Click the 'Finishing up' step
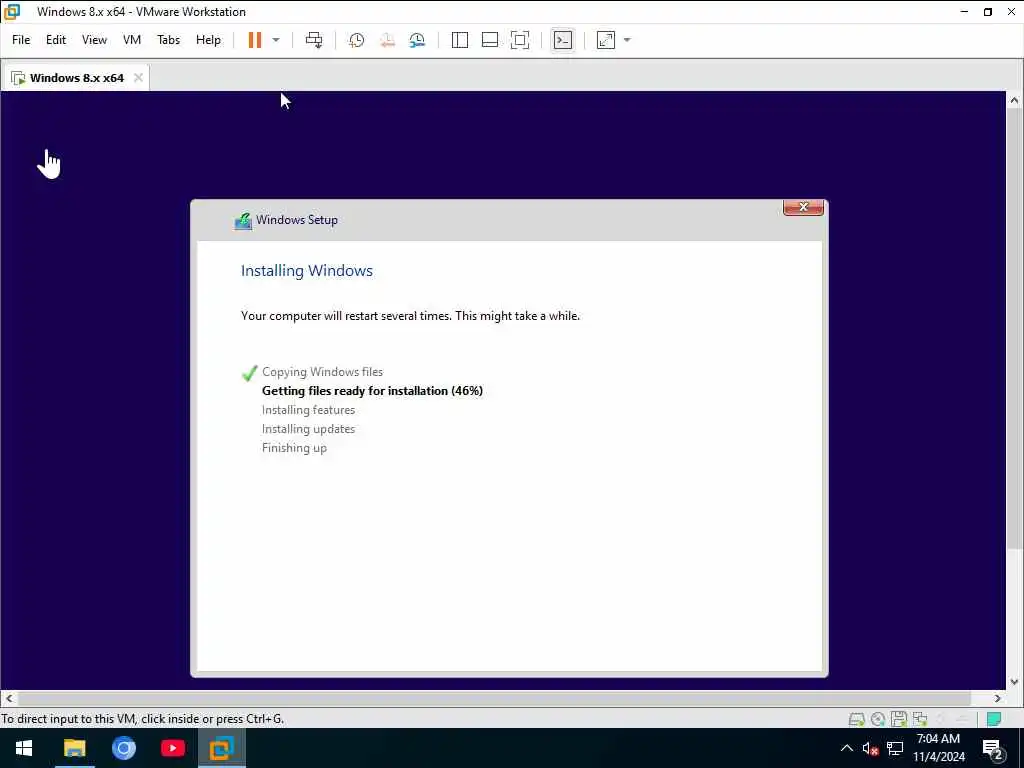 click(x=294, y=448)
